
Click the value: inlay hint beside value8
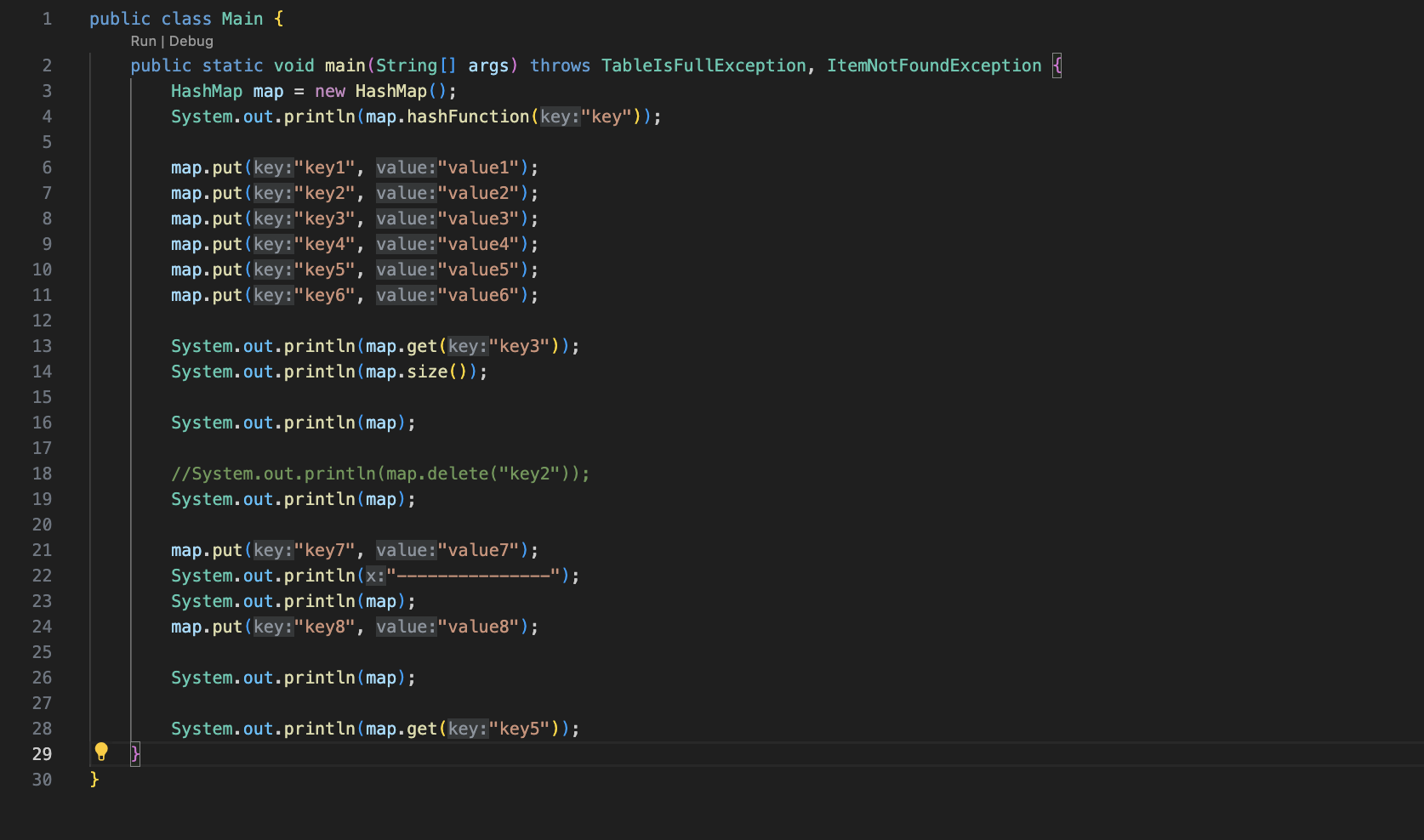click(406, 627)
